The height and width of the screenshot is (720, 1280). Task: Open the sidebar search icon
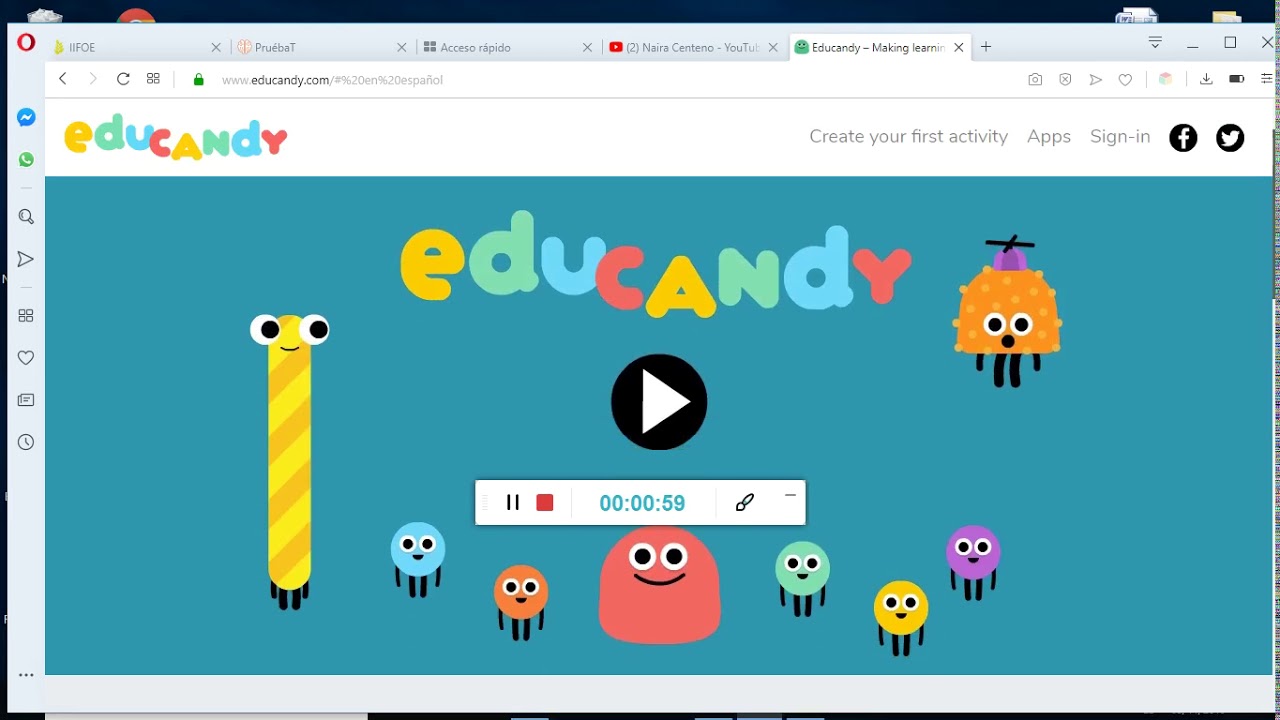tap(26, 217)
